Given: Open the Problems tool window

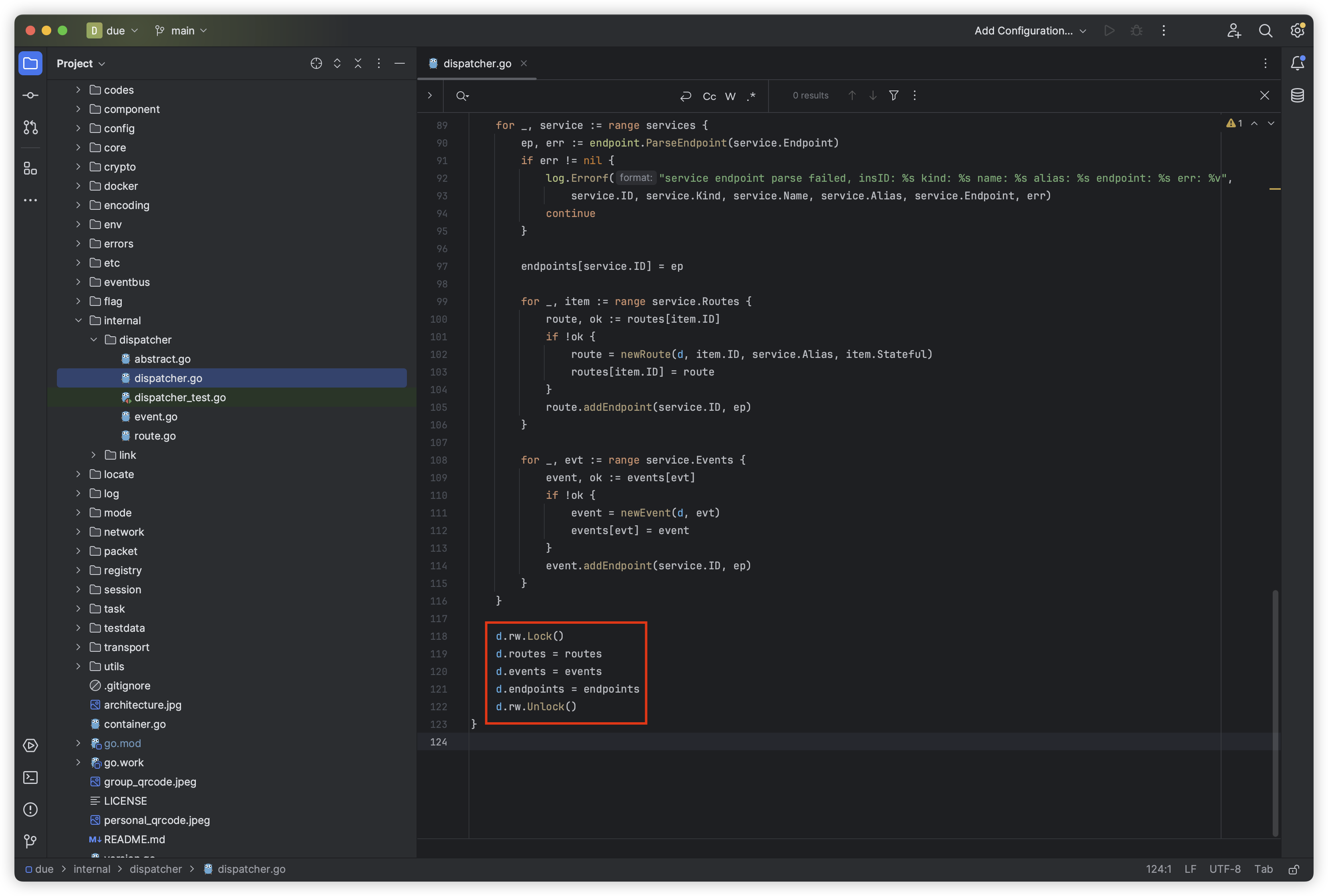Looking at the screenshot, I should [30, 810].
